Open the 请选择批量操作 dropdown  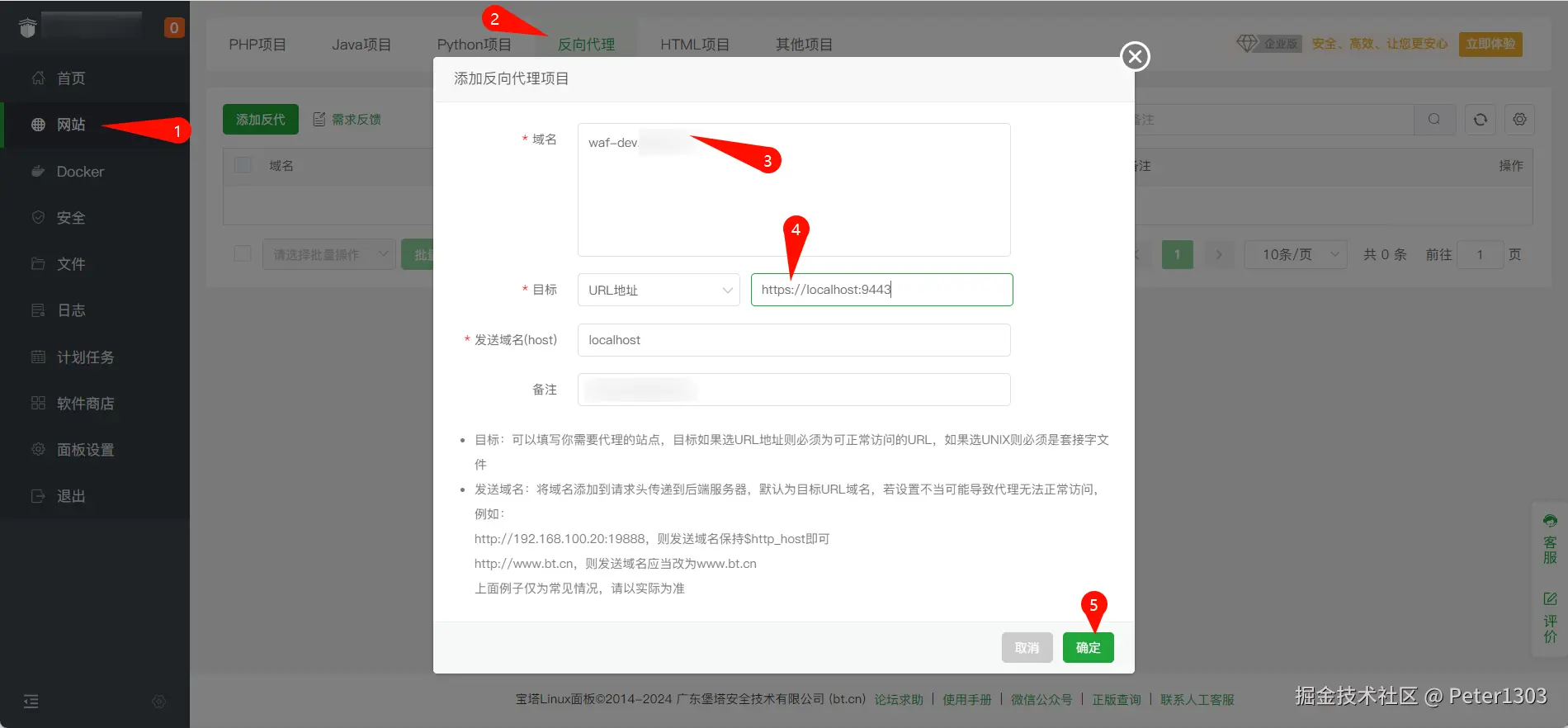(329, 254)
